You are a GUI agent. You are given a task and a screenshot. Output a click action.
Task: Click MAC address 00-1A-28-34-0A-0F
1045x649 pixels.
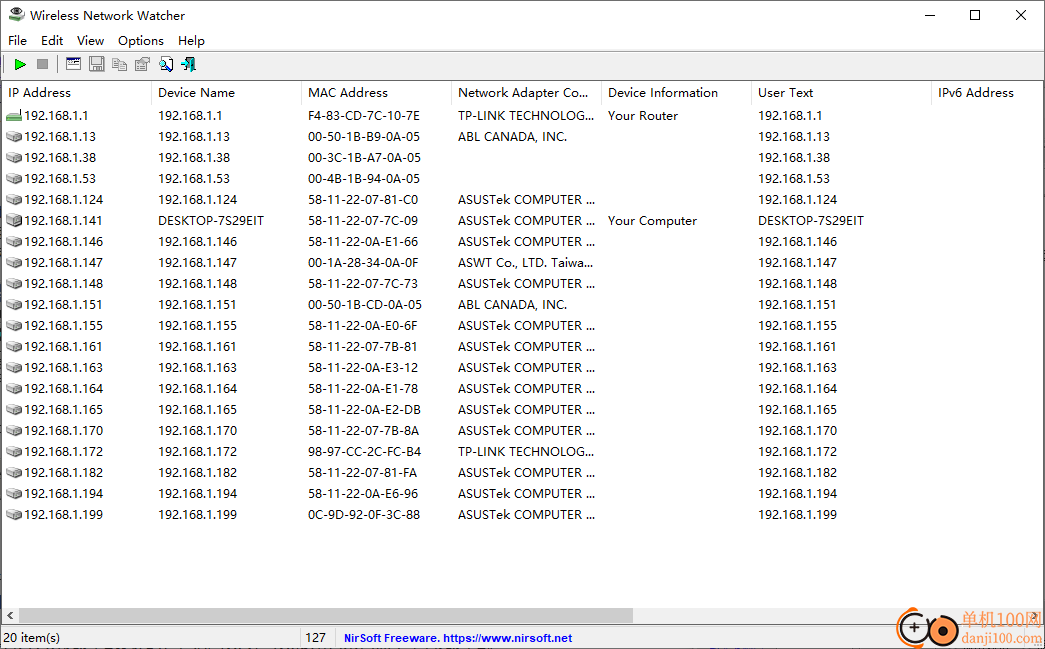tap(363, 263)
